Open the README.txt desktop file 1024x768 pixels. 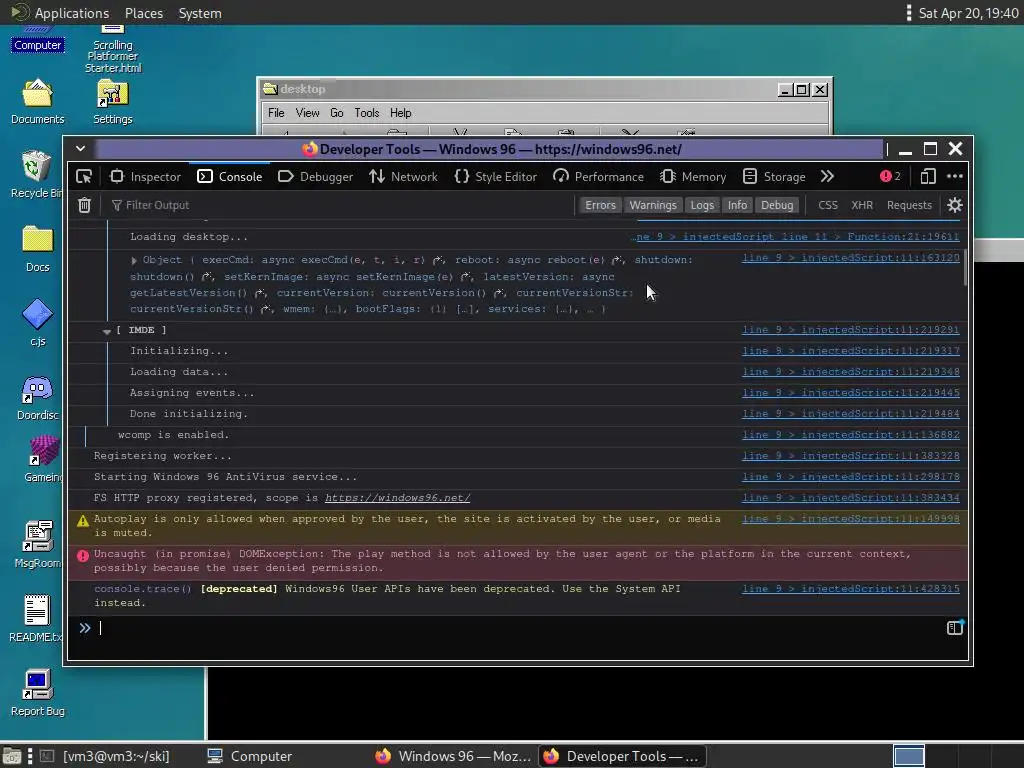36,619
